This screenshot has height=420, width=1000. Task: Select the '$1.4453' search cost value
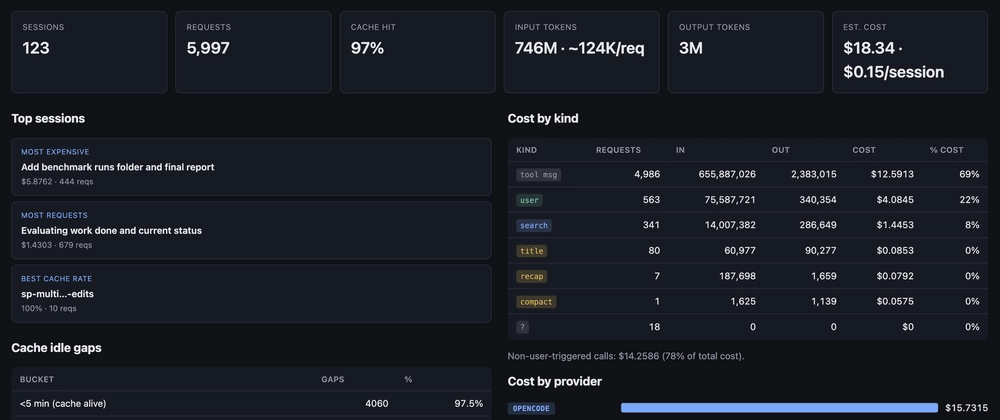(895, 226)
